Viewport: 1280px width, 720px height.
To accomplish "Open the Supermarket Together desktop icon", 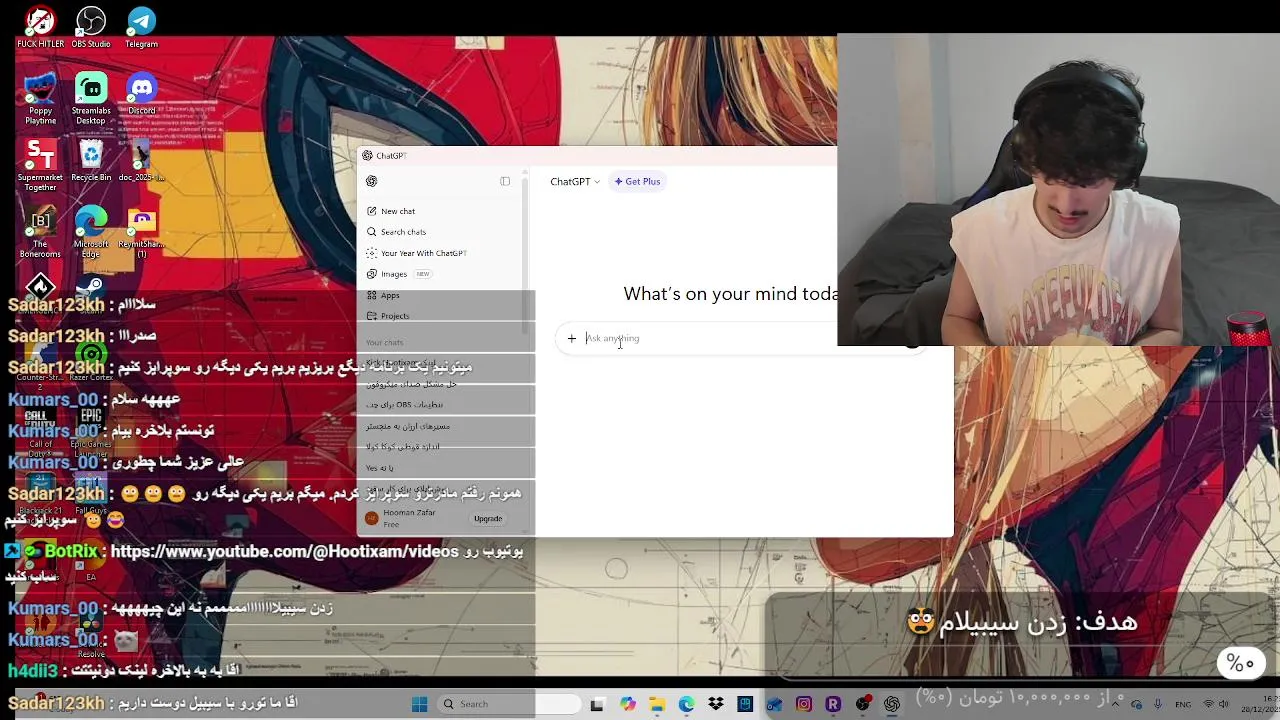I will pyautogui.click(x=41, y=165).
